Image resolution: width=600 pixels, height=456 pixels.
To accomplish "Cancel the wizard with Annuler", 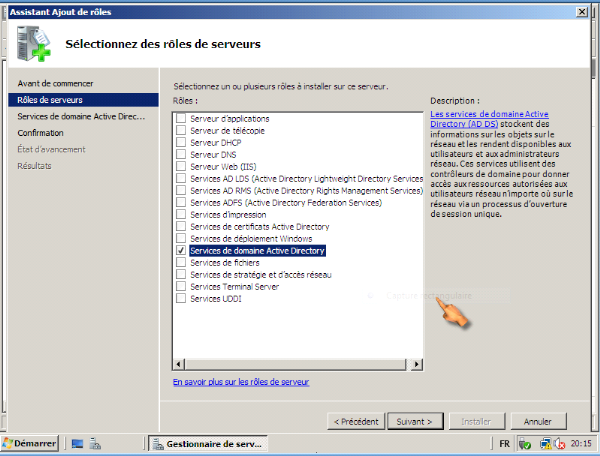I will (x=538, y=422).
